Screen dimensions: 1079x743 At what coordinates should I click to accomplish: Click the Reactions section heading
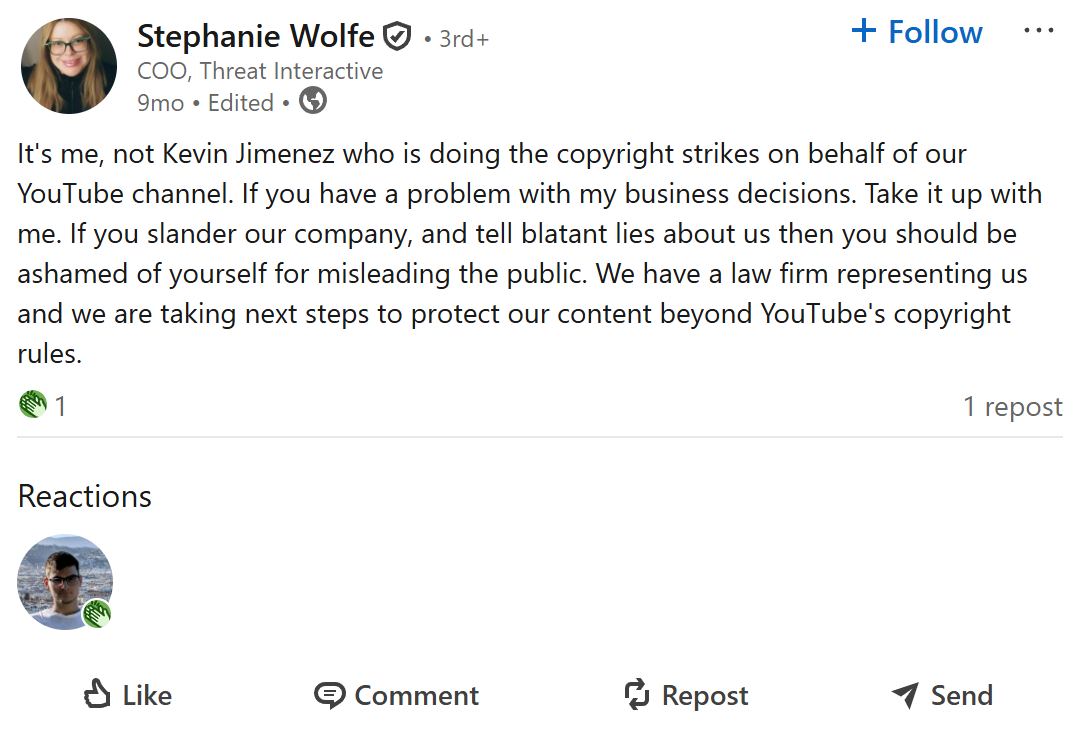click(85, 497)
